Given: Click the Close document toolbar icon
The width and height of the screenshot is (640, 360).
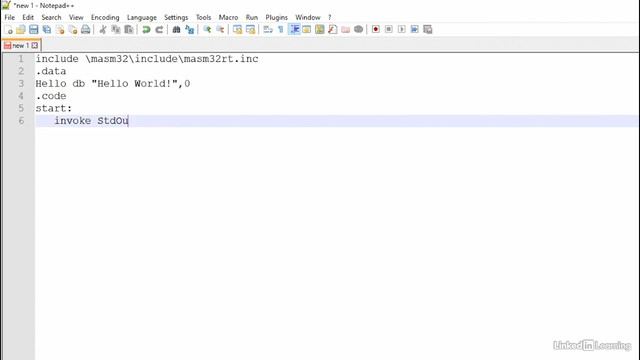Looking at the screenshot, I should coord(60,29).
